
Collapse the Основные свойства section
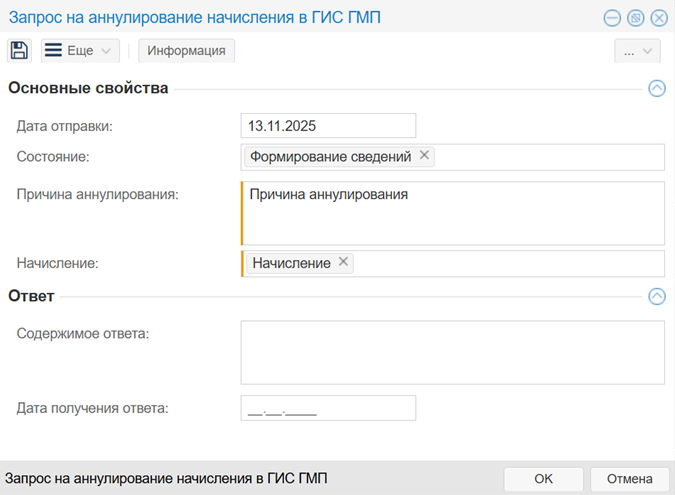656,88
